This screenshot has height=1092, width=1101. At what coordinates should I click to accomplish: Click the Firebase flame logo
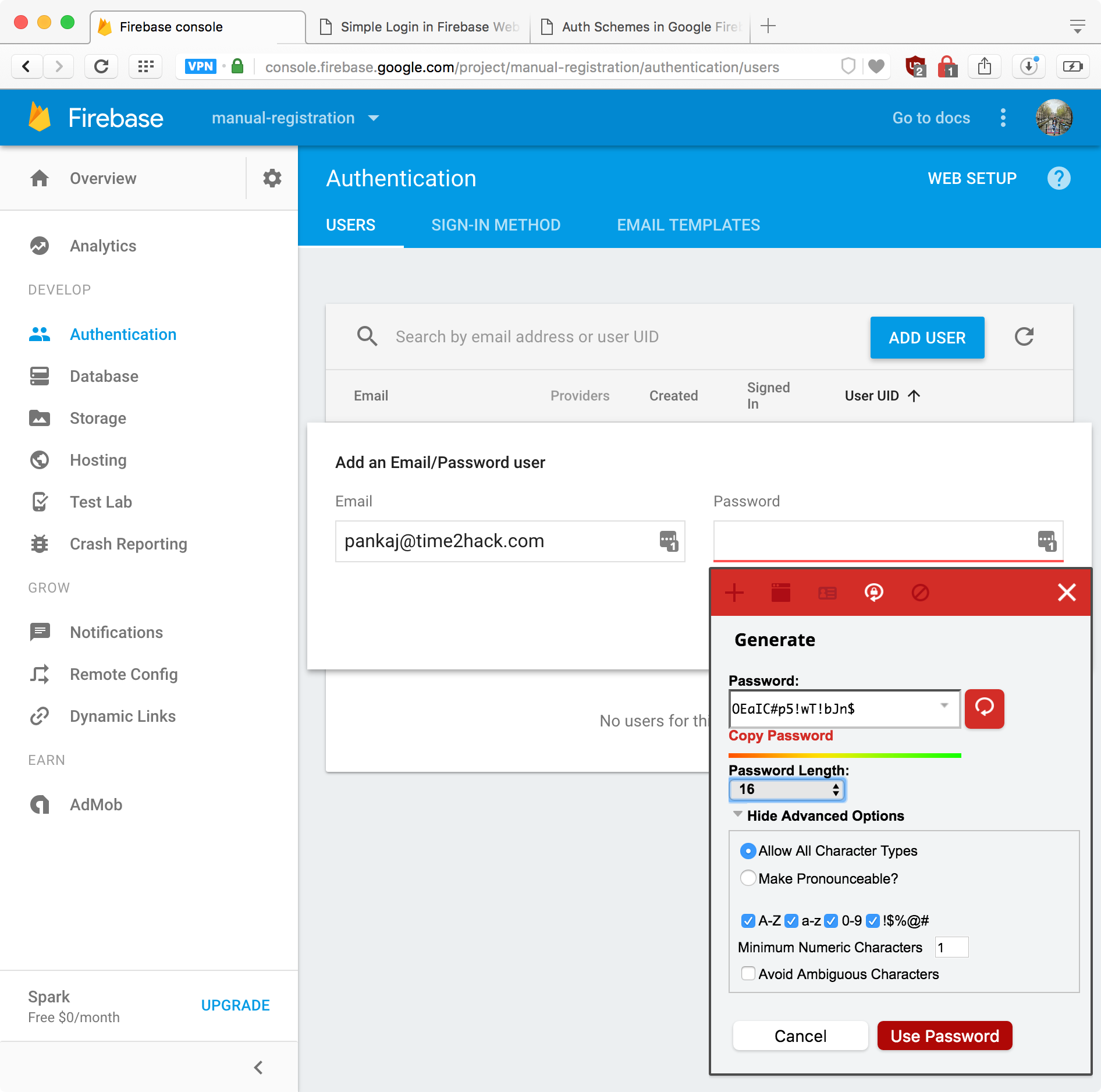(x=40, y=117)
